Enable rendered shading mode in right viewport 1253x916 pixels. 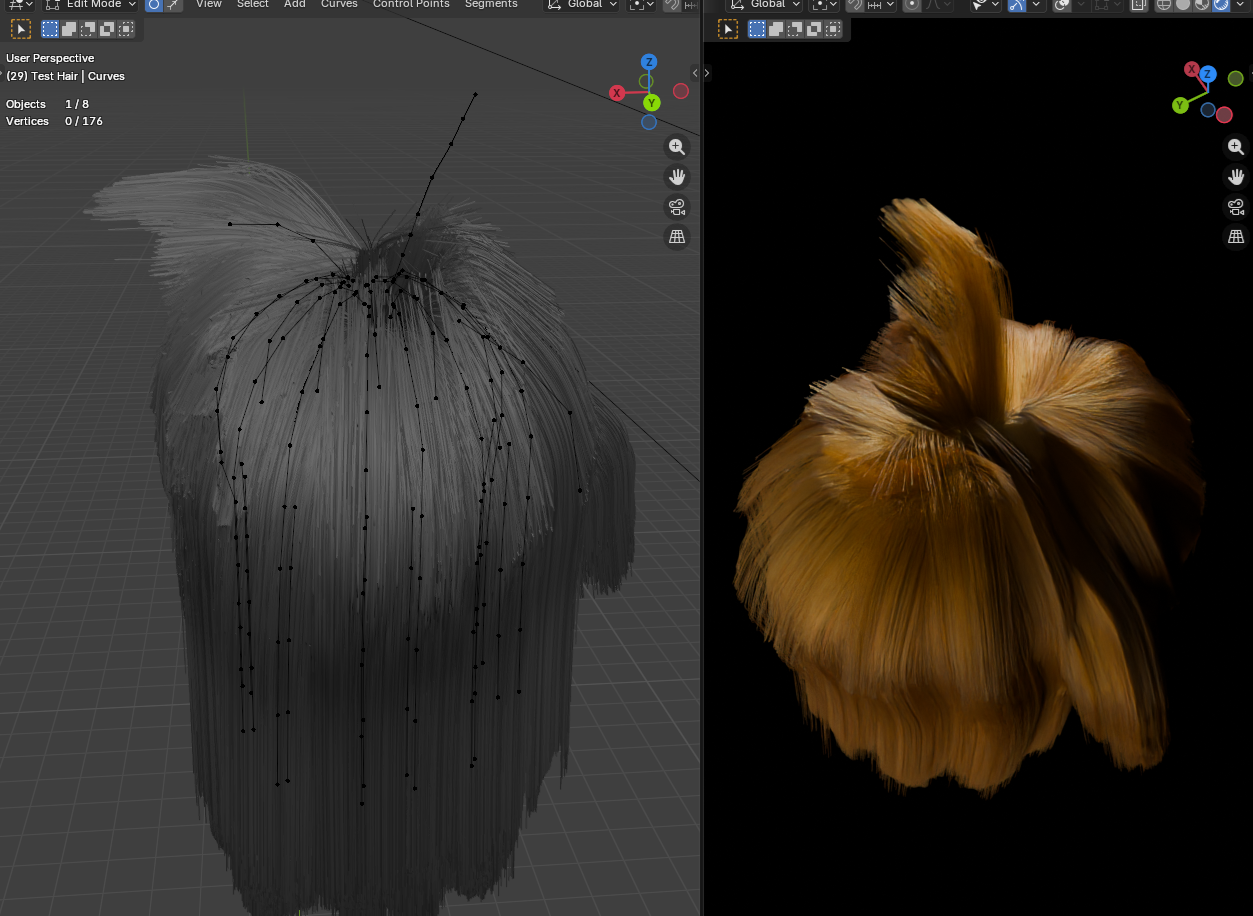[1220, 5]
